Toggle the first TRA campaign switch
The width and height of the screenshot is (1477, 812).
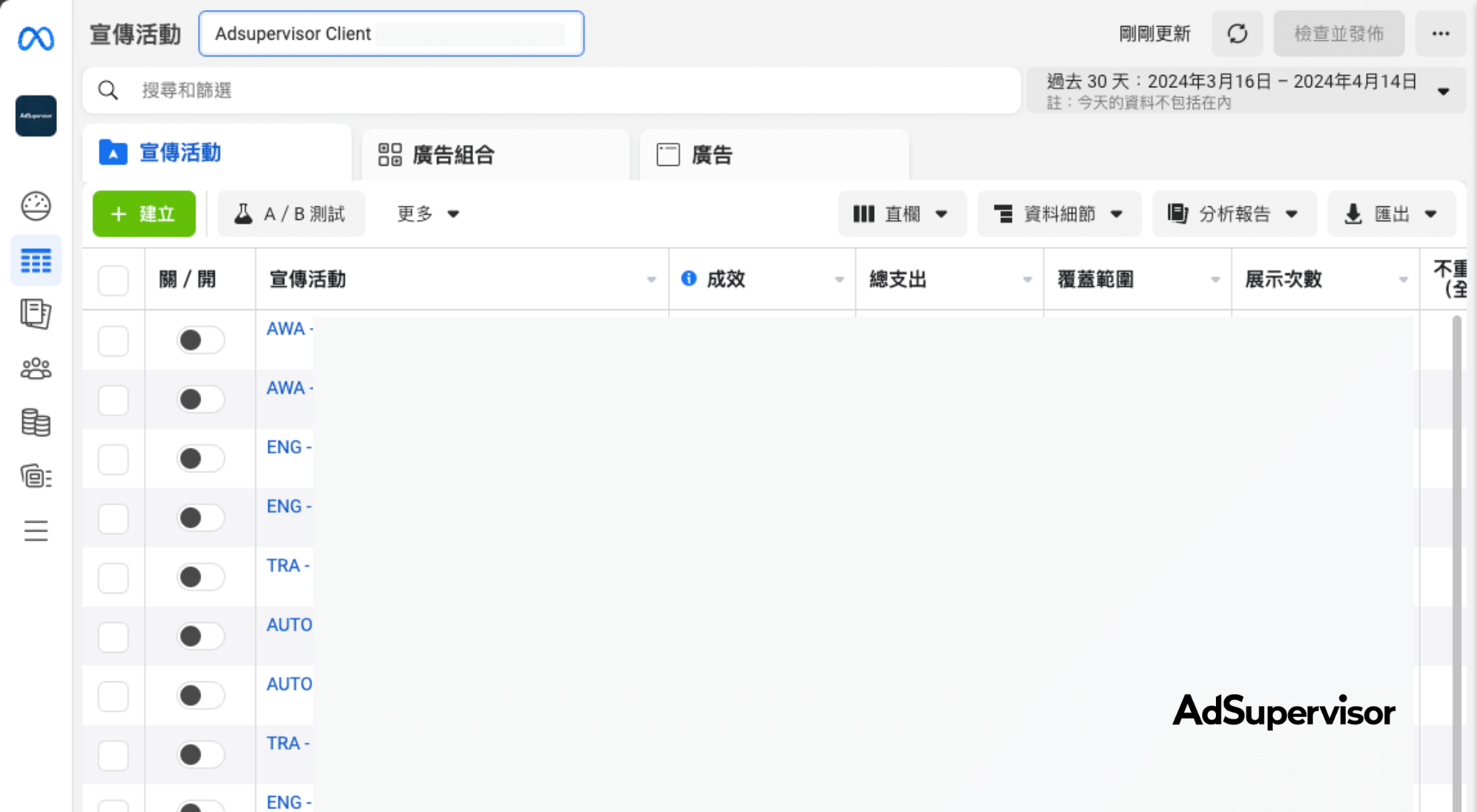pyautogui.click(x=200, y=576)
